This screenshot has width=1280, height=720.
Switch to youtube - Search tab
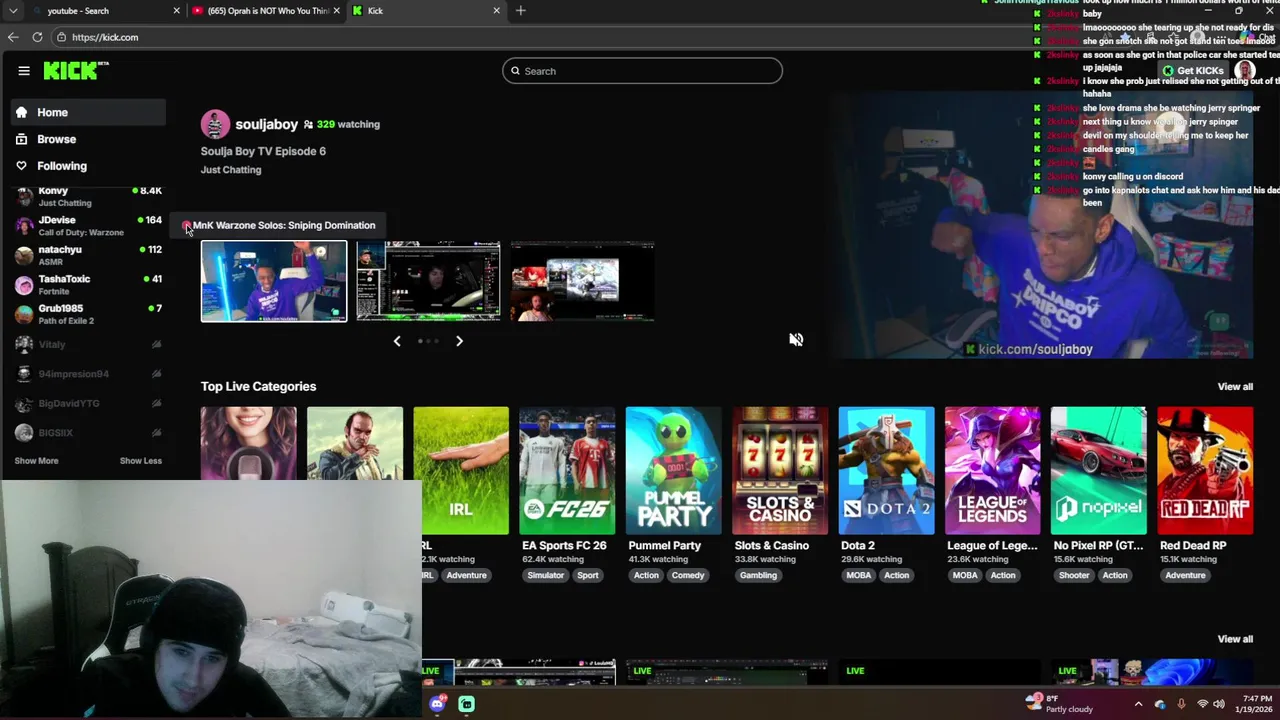click(105, 11)
